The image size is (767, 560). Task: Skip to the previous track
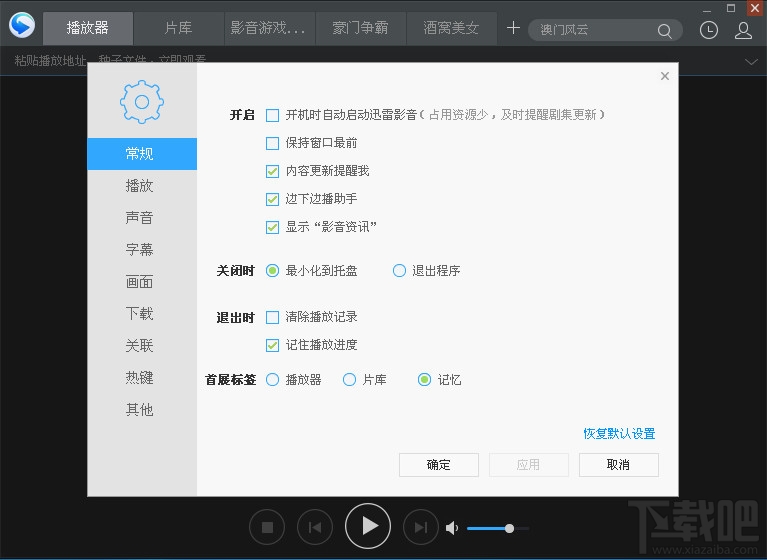(315, 527)
